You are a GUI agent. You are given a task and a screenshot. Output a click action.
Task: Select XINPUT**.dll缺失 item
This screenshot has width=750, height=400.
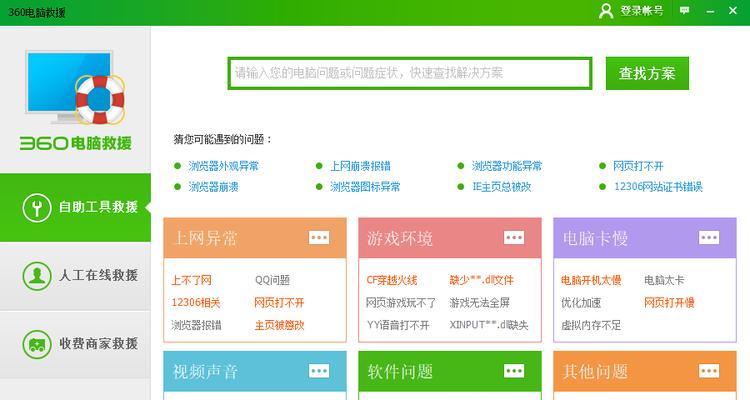489,325
